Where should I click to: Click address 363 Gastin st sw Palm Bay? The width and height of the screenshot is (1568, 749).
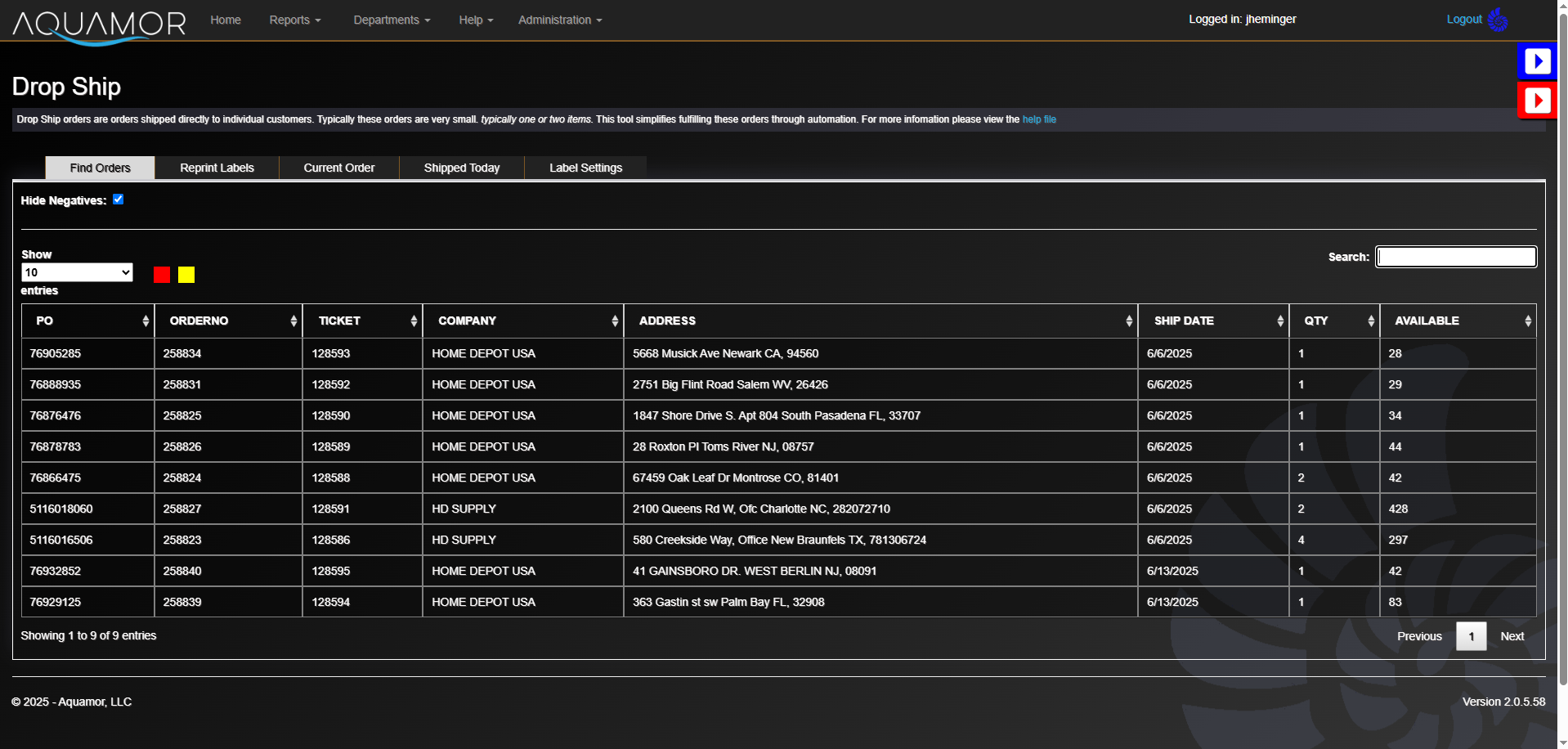point(728,602)
